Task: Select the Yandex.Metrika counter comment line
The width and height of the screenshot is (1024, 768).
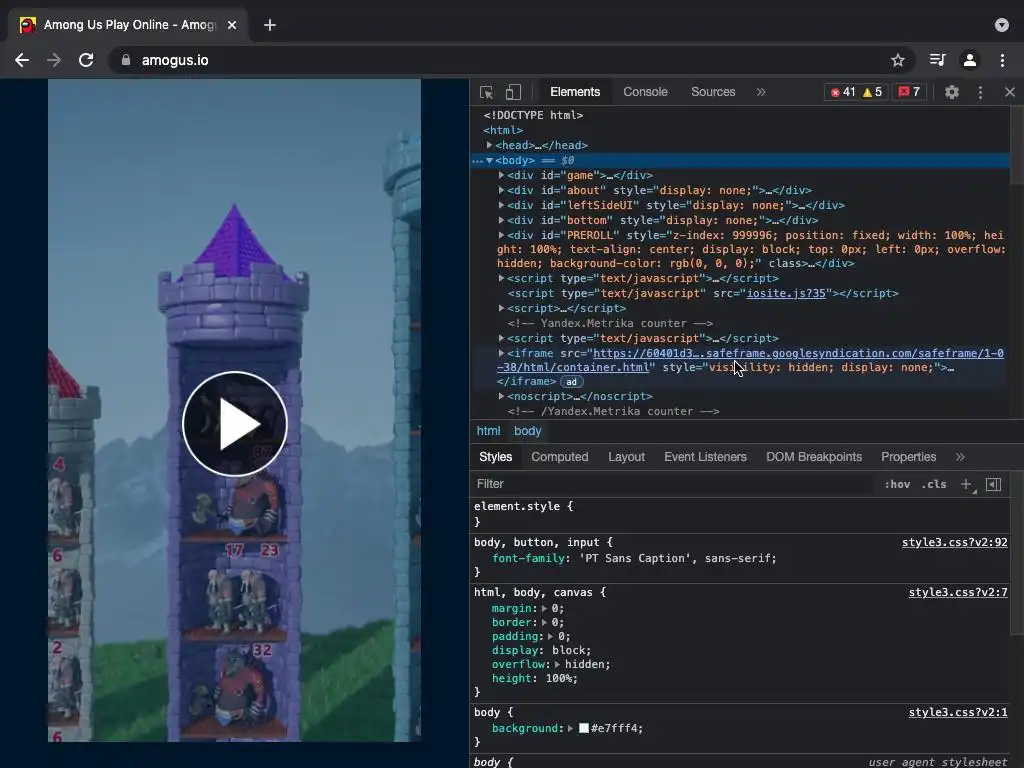Action: tap(610, 323)
